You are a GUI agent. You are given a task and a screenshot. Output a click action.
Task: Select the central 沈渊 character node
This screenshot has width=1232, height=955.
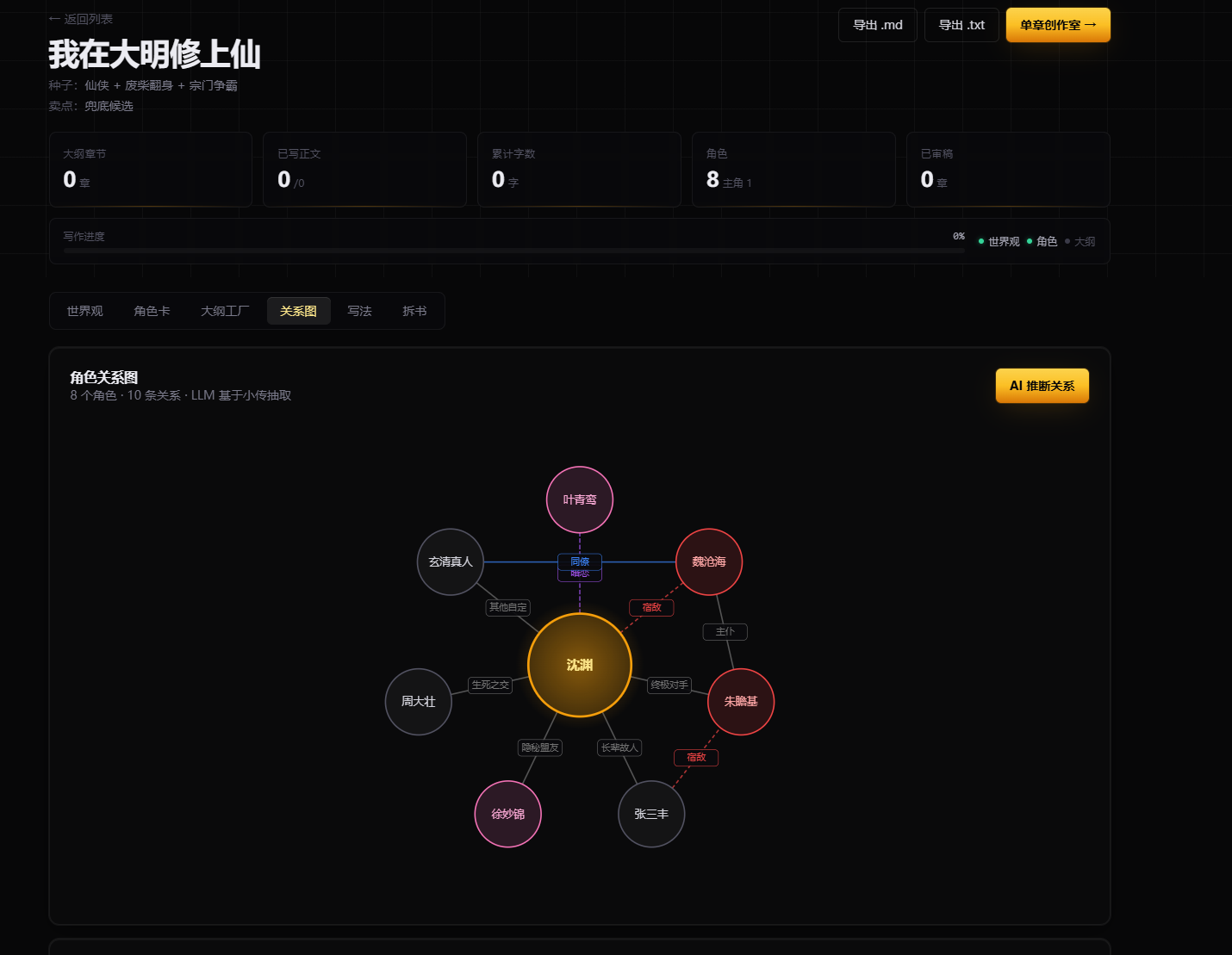point(580,665)
